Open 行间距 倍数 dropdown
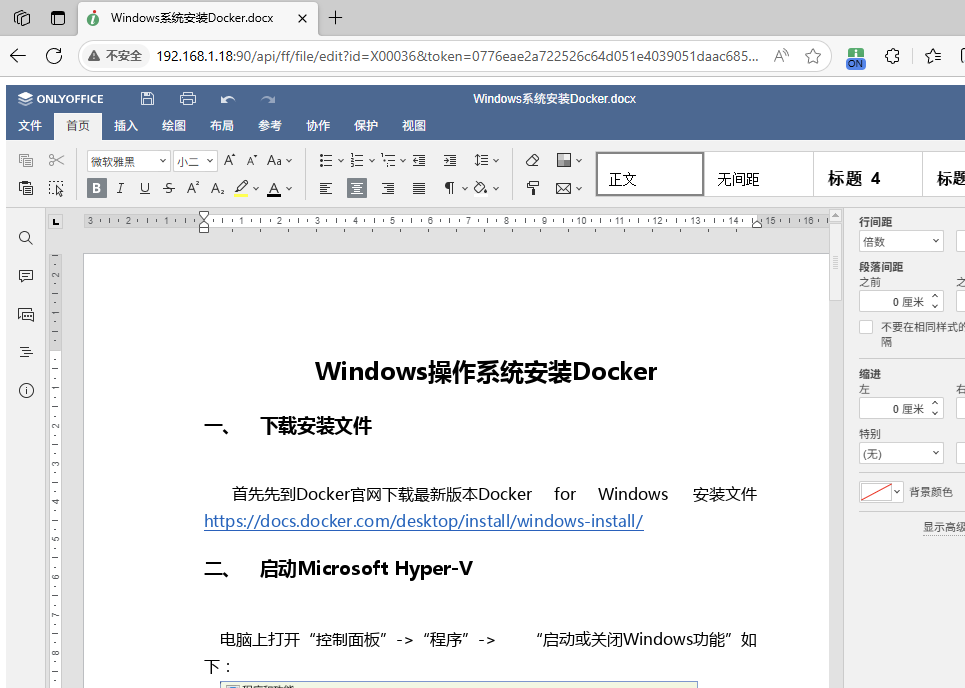The image size is (965, 688). pos(901,242)
